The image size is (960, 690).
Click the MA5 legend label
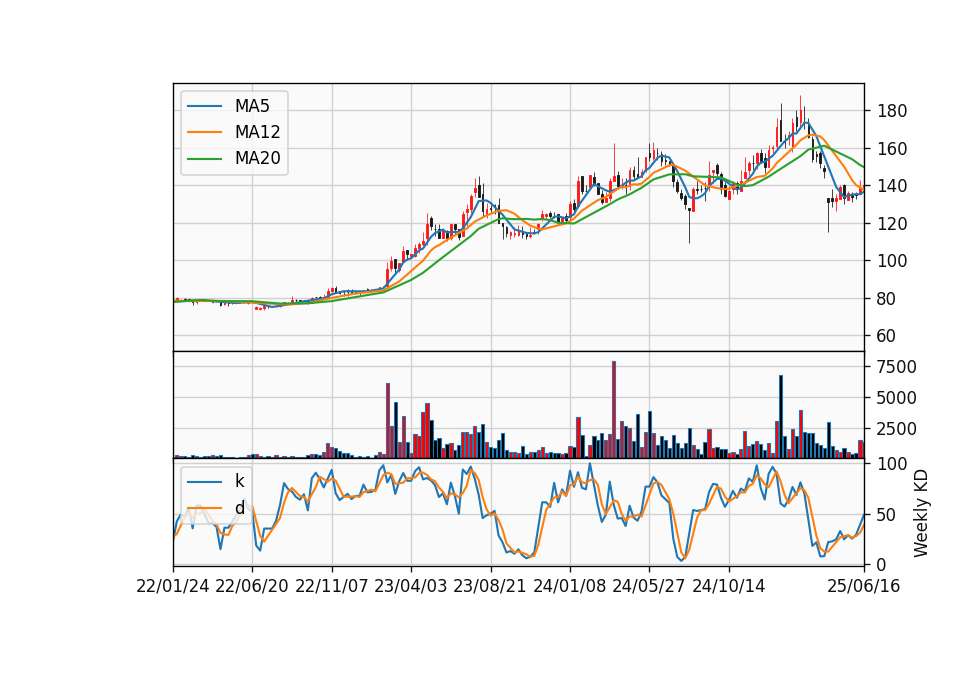pos(252,106)
